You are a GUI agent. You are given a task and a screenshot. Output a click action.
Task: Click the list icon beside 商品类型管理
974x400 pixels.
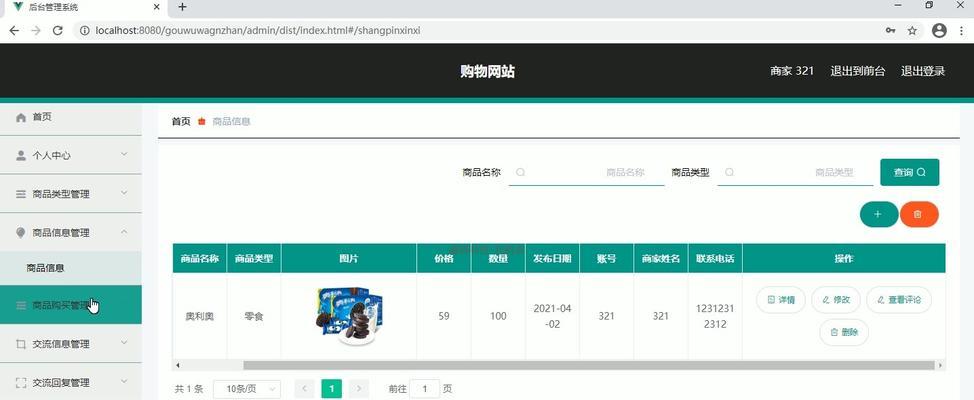pyautogui.click(x=20, y=194)
